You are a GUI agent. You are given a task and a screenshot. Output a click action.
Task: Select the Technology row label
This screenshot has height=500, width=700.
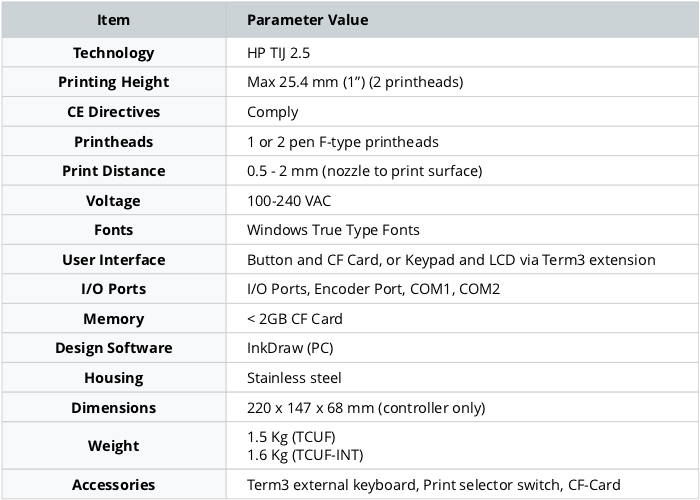pos(113,53)
